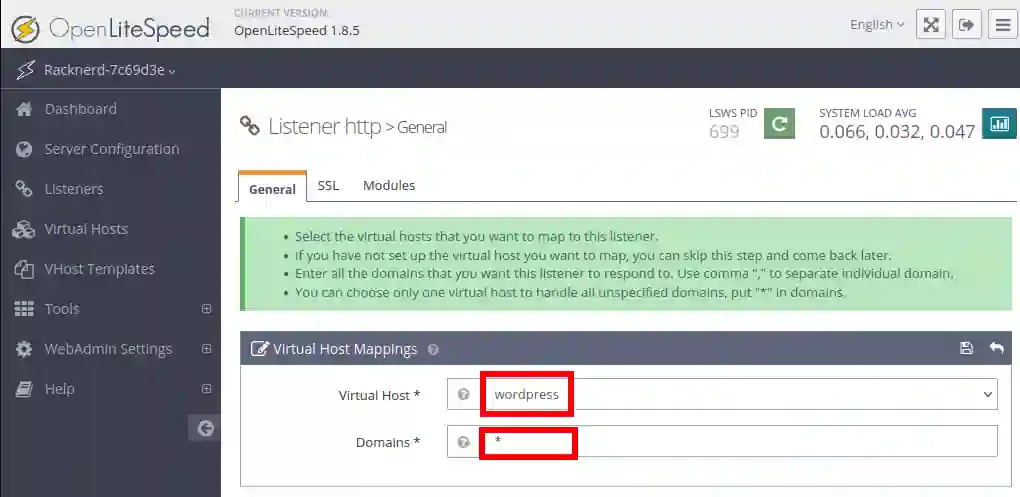Image resolution: width=1020 pixels, height=497 pixels.
Task: Click the logout icon in top bar
Action: click(x=966, y=25)
